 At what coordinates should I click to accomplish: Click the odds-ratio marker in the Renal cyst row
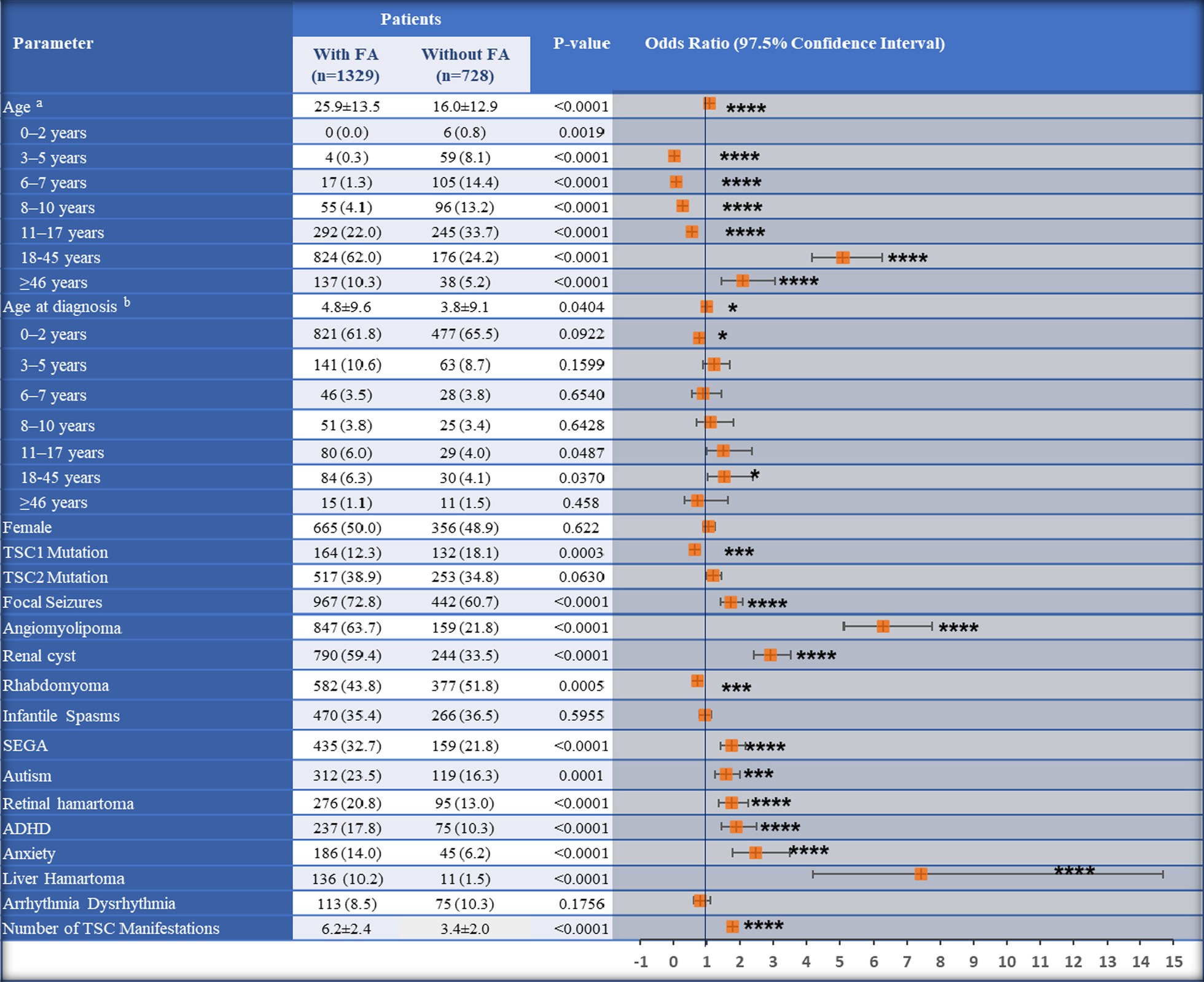pyautogui.click(x=770, y=655)
